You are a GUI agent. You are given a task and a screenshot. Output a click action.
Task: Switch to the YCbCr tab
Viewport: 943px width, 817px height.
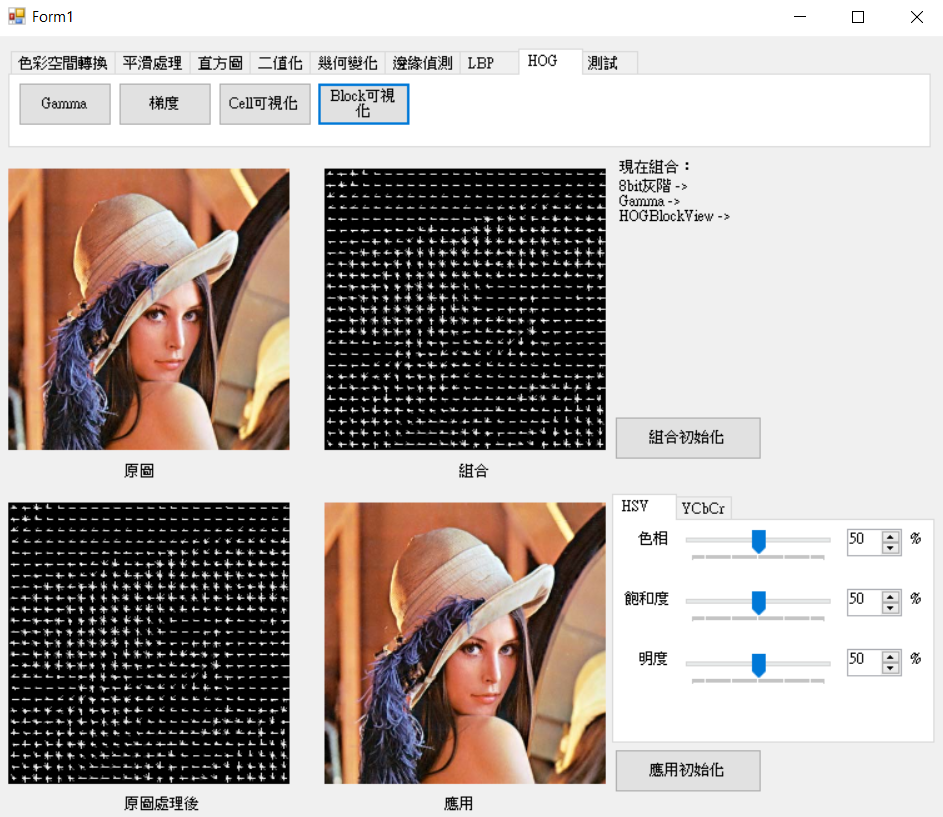coord(703,509)
